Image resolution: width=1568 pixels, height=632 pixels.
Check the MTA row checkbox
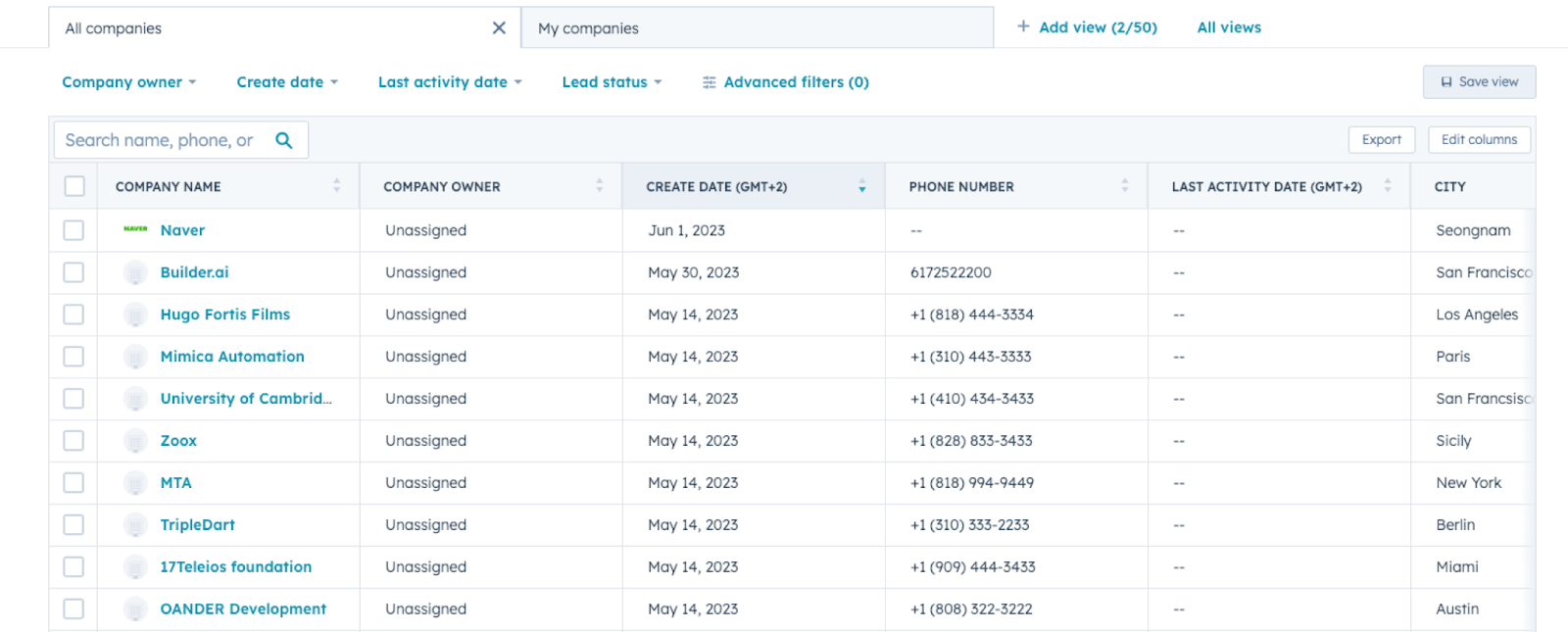point(73,483)
